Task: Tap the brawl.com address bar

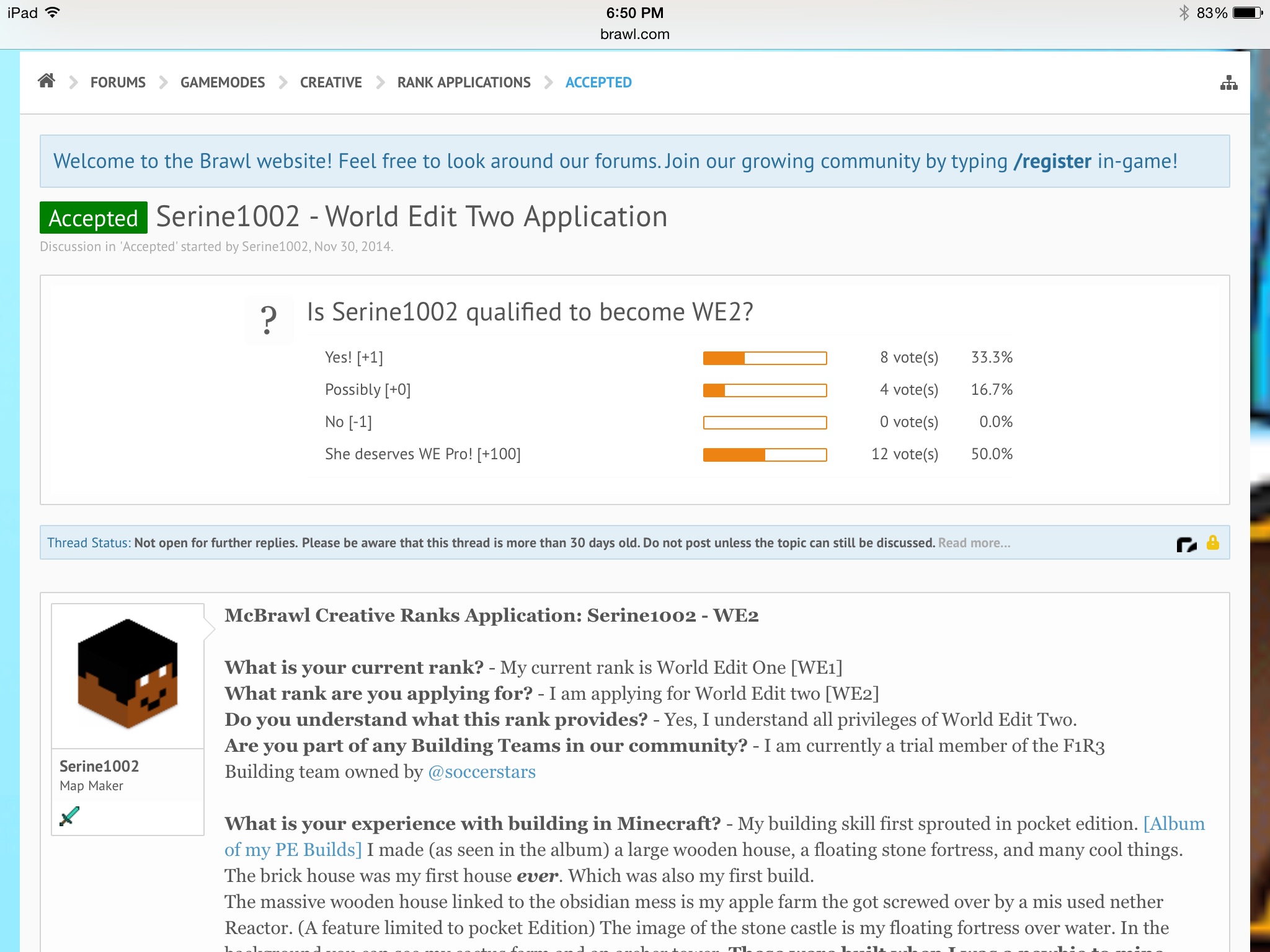Action: [x=634, y=34]
